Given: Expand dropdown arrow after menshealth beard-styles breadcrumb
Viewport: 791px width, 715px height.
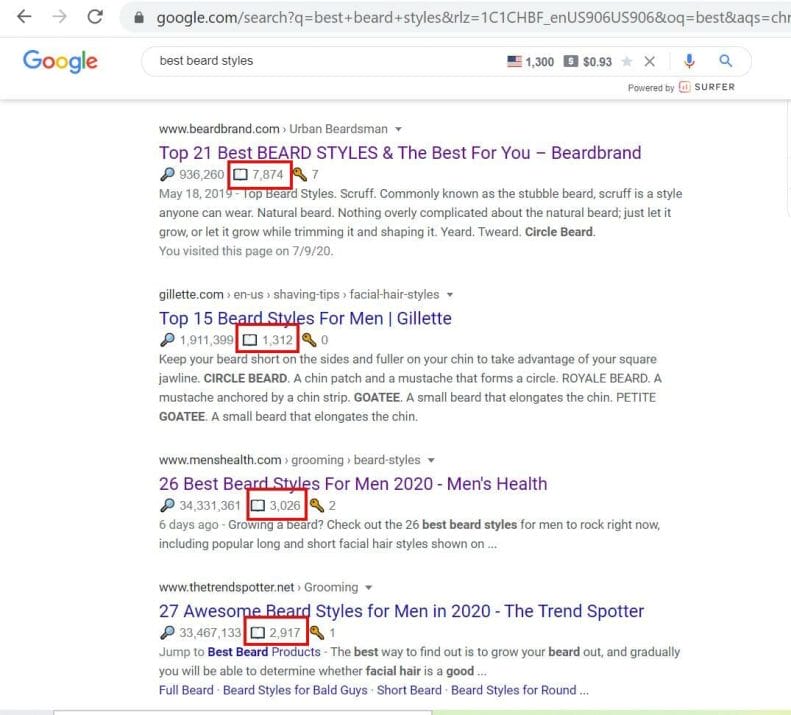Looking at the screenshot, I should 431,461.
